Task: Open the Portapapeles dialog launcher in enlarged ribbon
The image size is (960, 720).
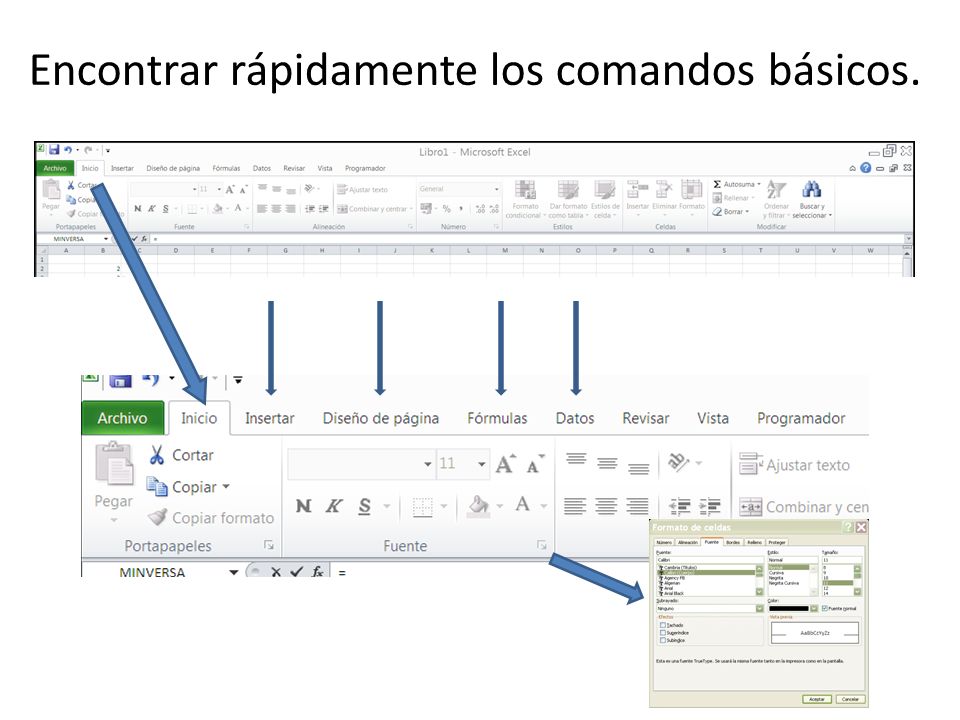Action: coord(268,544)
